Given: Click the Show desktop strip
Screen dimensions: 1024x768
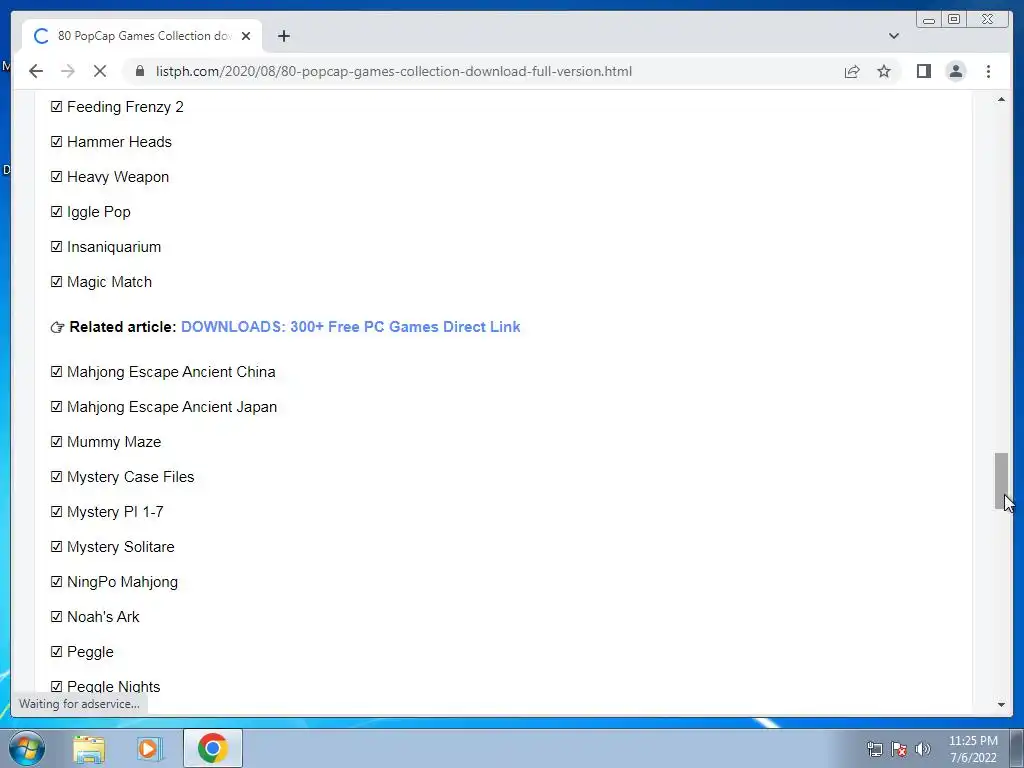Looking at the screenshot, I should coord(1017,748).
